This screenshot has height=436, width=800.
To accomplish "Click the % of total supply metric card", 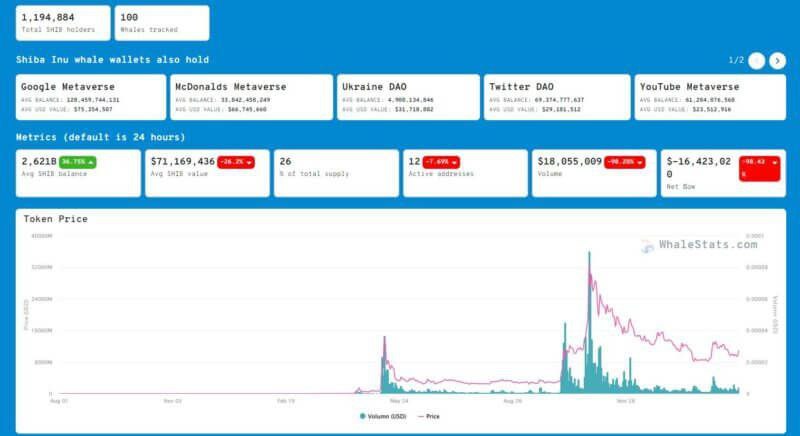I will point(336,173).
